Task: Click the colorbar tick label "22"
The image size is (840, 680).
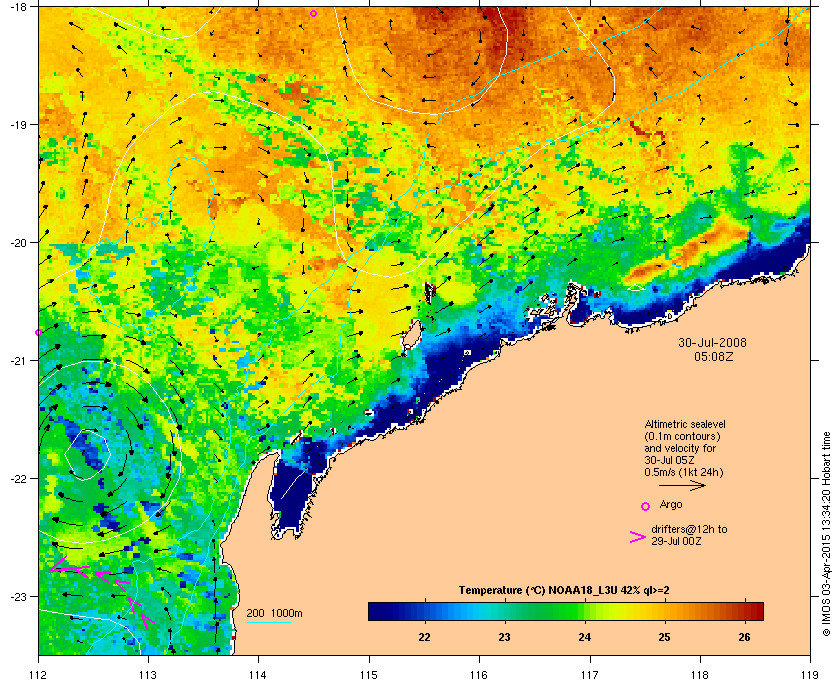Action: 424,637
